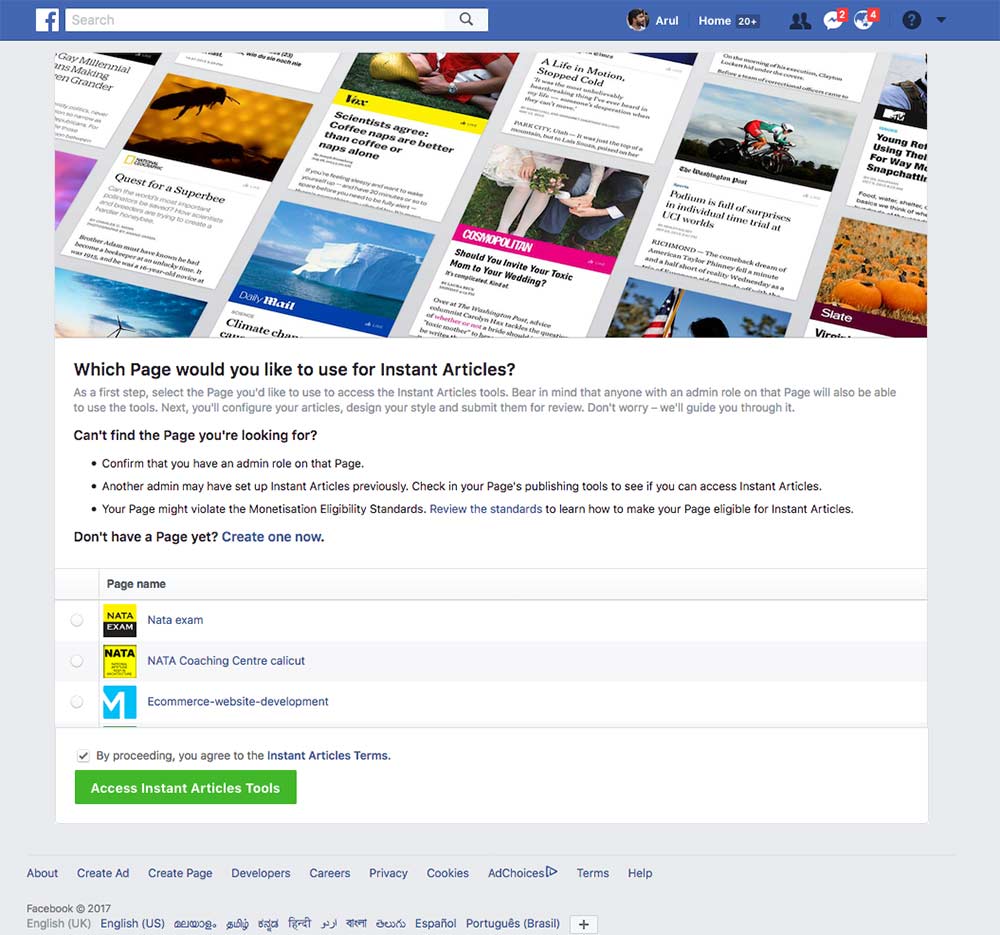Viewport: 1000px width, 935px height.
Task: Click the Create one now link
Action: [272, 537]
